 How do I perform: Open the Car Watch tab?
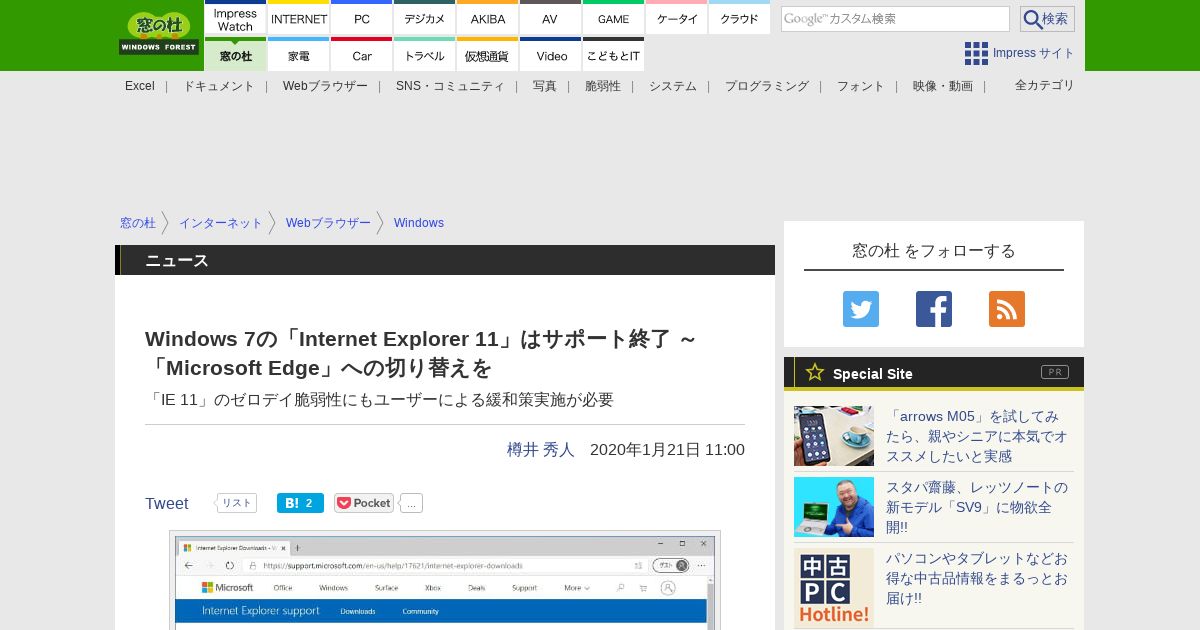coord(362,55)
